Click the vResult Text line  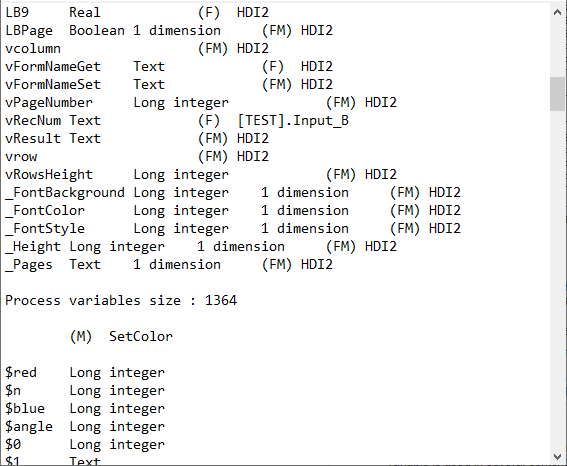coord(137,138)
